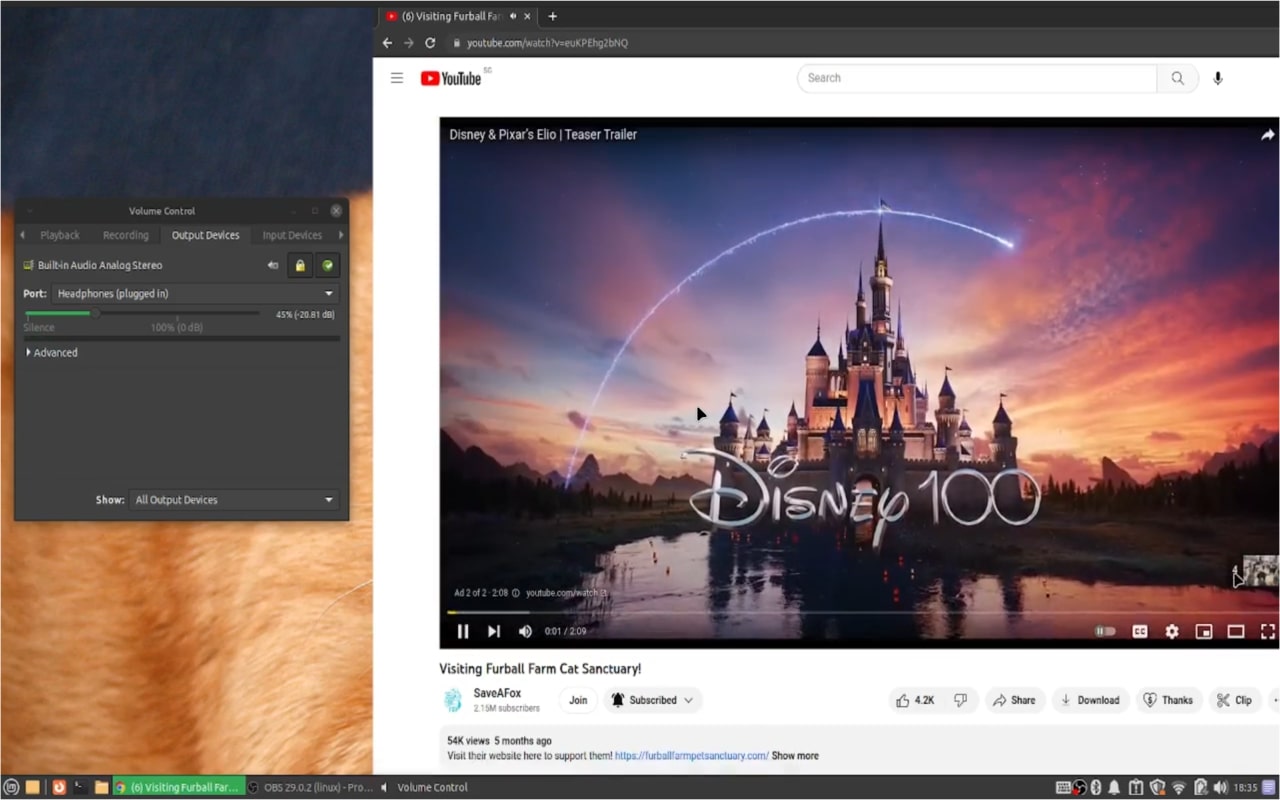Click the clock showing 18:35

pyautogui.click(x=1245, y=787)
